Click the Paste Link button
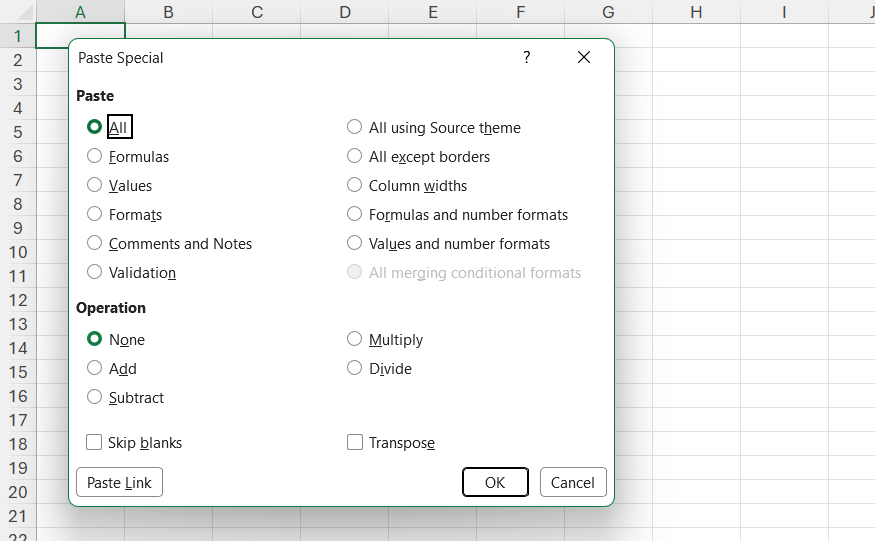 (x=119, y=482)
